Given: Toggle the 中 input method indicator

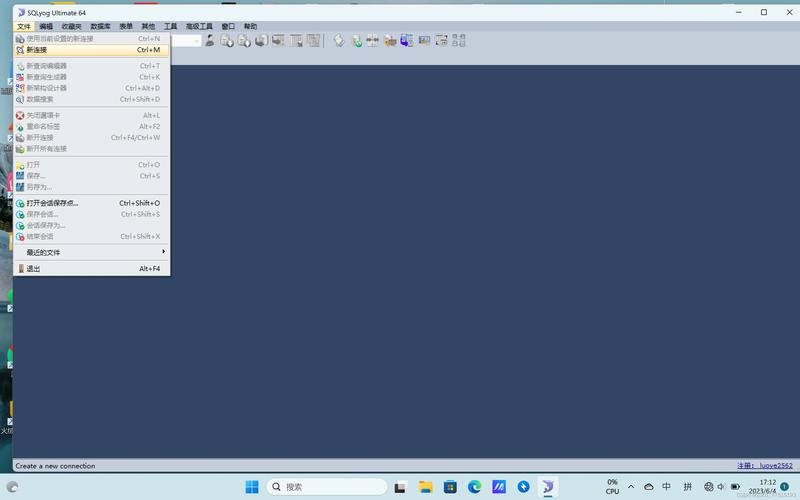Looking at the screenshot, I should (x=666, y=486).
